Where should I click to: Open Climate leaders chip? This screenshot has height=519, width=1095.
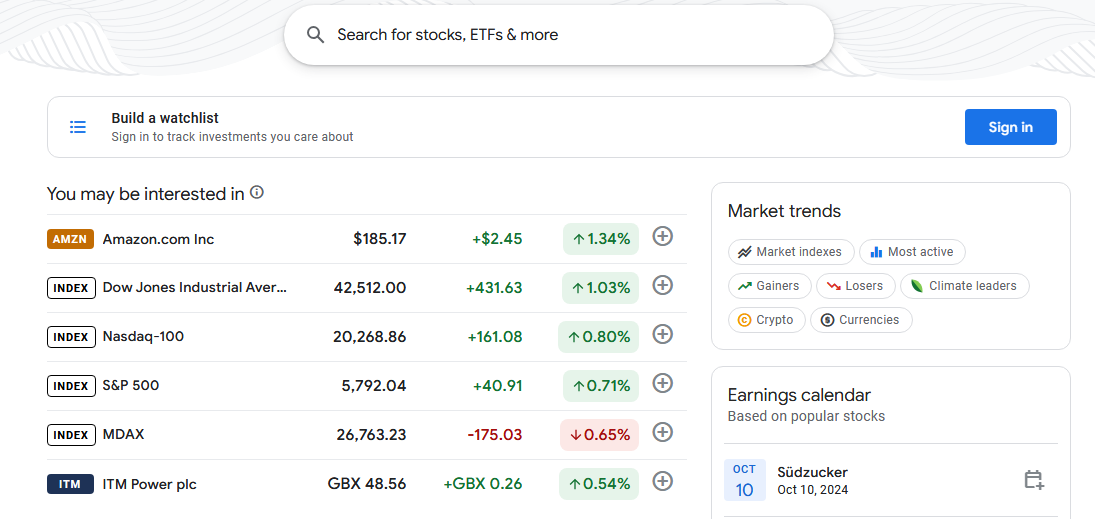click(x=964, y=286)
